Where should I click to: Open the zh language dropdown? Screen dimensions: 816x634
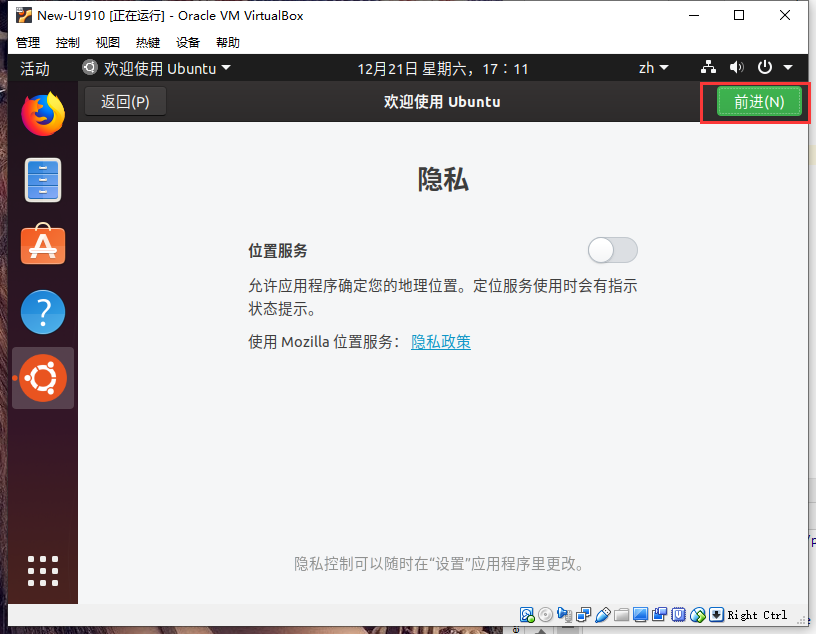click(x=653, y=68)
